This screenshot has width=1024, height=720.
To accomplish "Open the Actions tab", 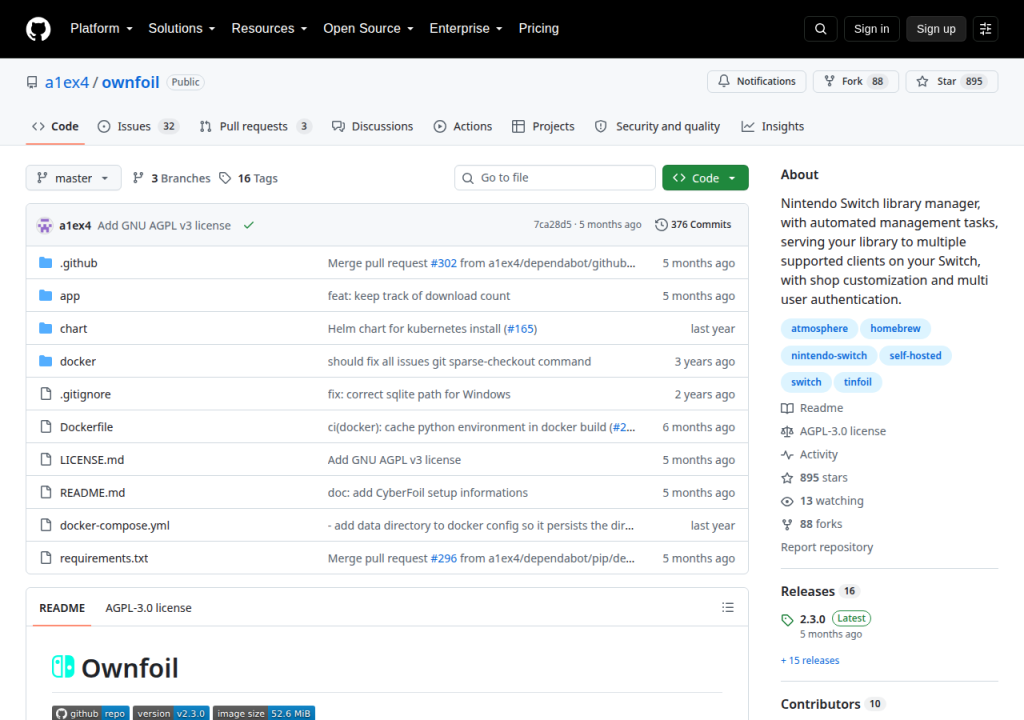I will [463, 127].
